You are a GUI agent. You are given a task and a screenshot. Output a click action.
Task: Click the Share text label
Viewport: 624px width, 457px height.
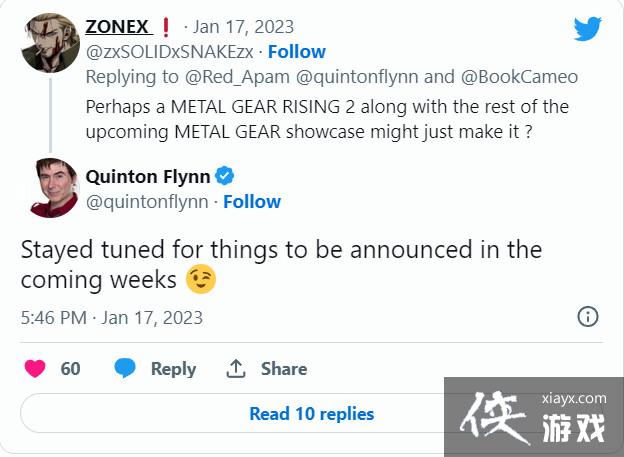click(x=284, y=369)
